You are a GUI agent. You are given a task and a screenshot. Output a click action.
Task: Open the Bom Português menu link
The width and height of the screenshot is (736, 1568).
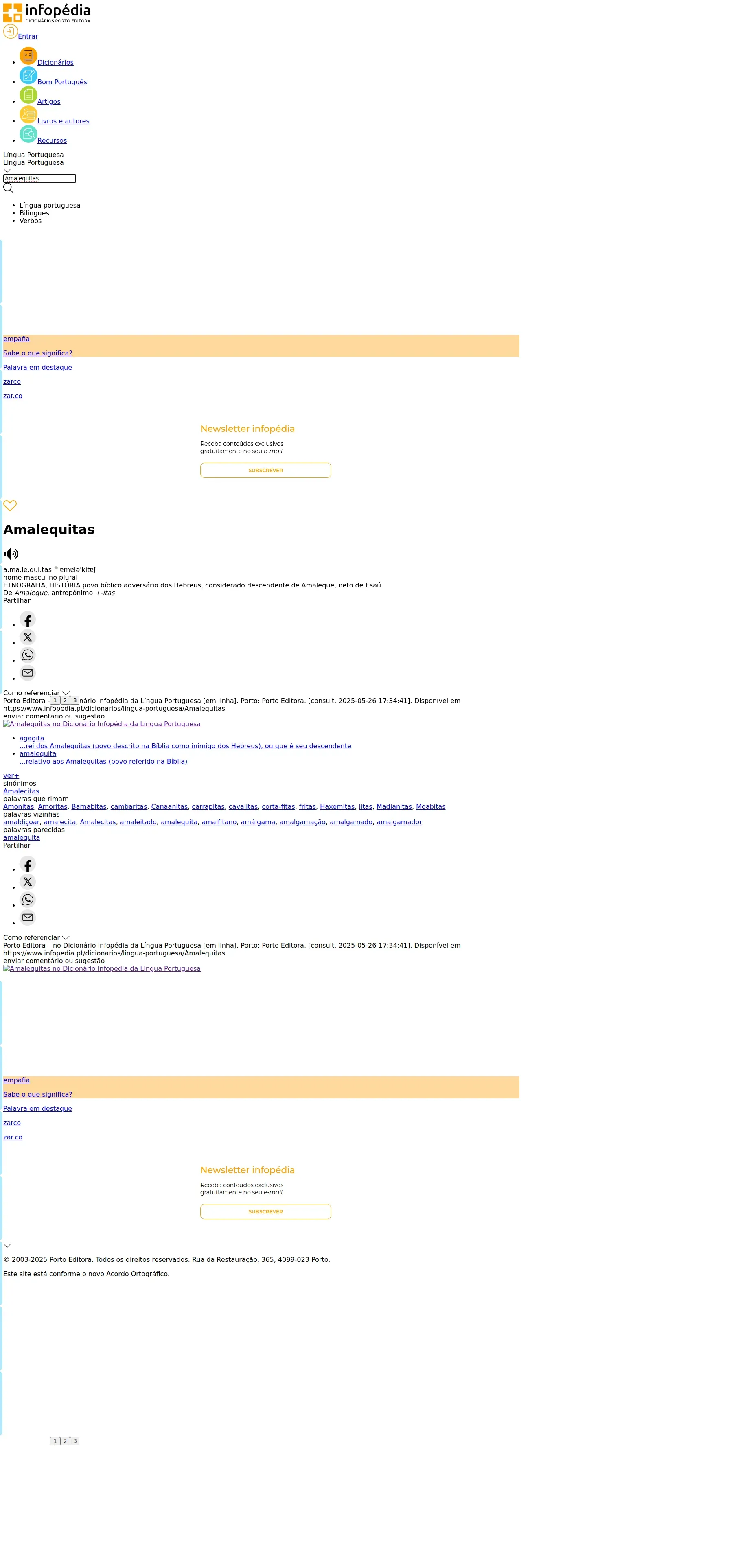tap(62, 82)
